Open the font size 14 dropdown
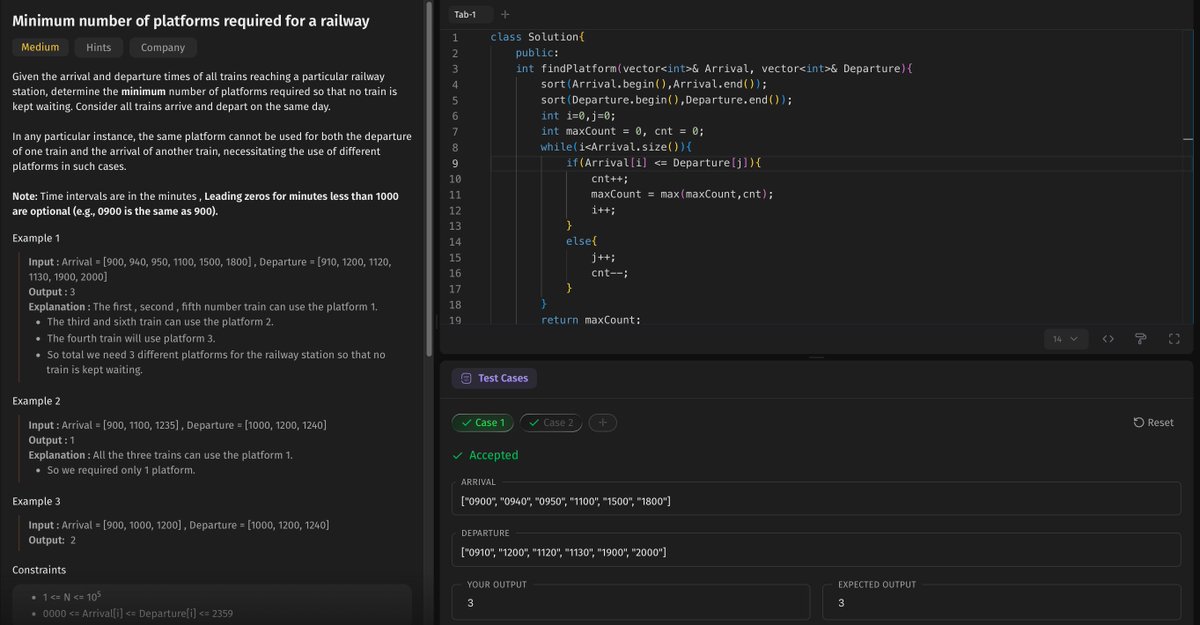 click(1065, 339)
